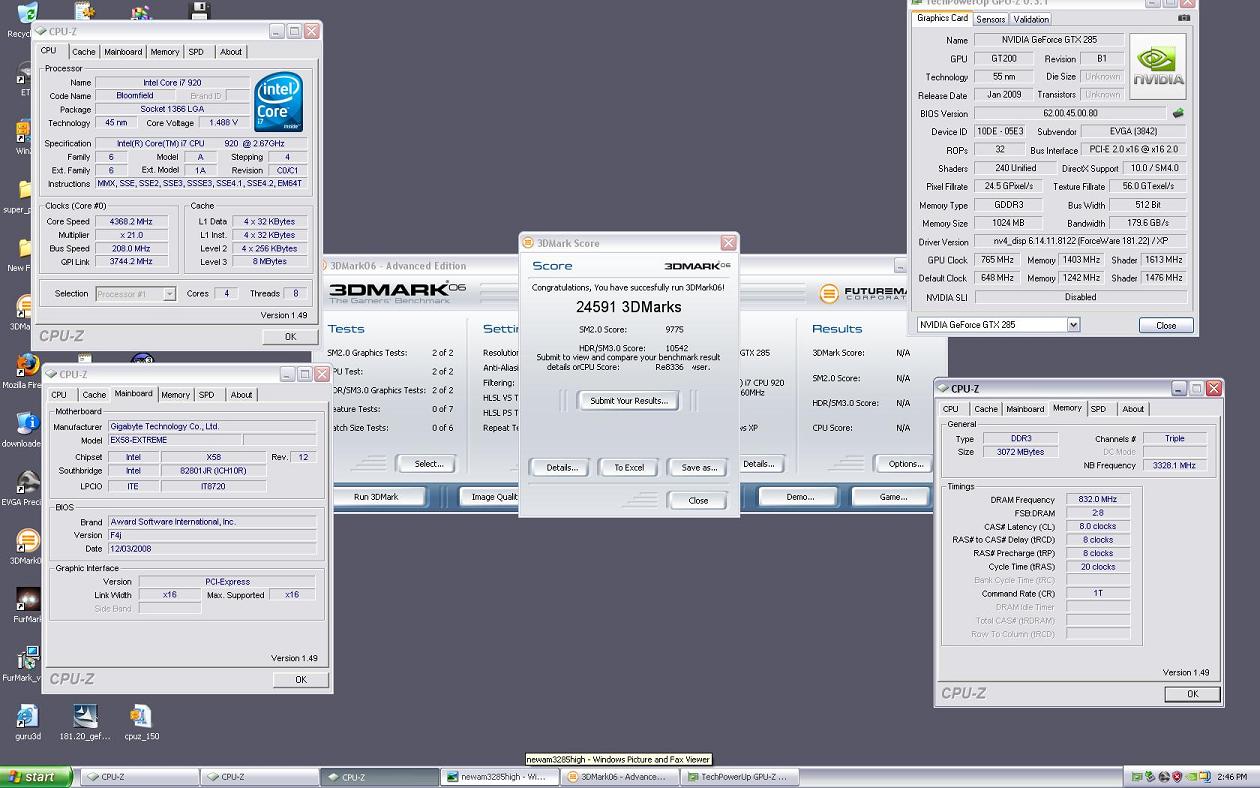Click Options button in 3DMark06 Results
The height and width of the screenshot is (788, 1260).
tap(905, 464)
